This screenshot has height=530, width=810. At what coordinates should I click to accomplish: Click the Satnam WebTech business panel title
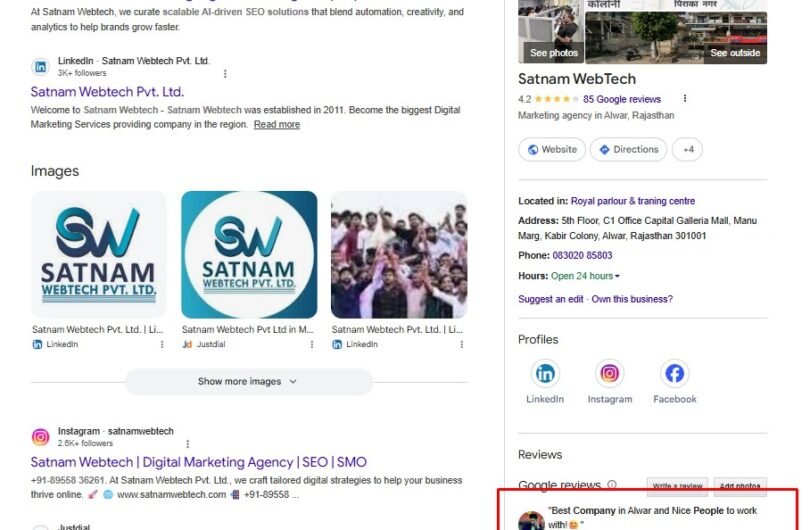577,79
